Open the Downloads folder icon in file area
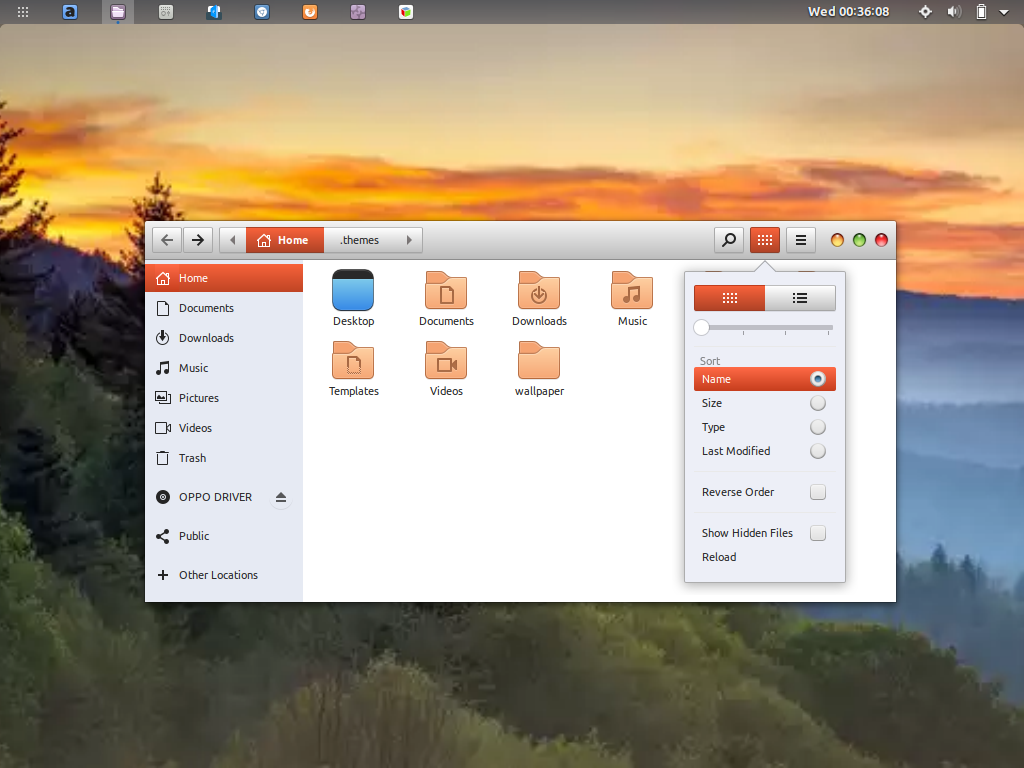Screen dimensions: 1024x768 click(x=539, y=298)
